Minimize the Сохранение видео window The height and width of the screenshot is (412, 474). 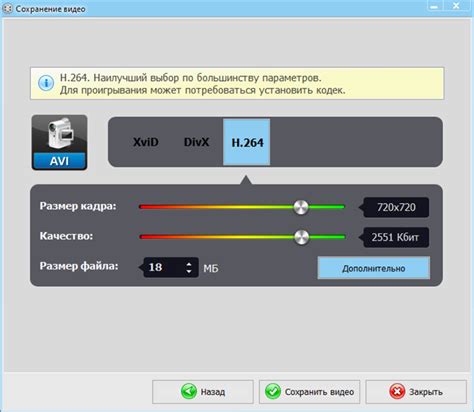point(434,6)
